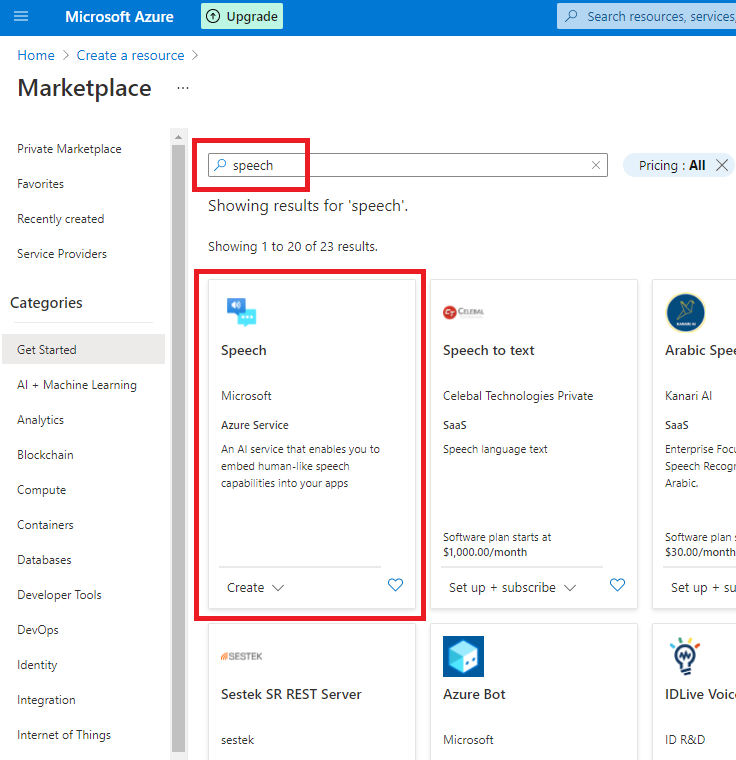Image resolution: width=736 pixels, height=760 pixels.
Task: Click the Azure Bot icon
Action: [463, 656]
